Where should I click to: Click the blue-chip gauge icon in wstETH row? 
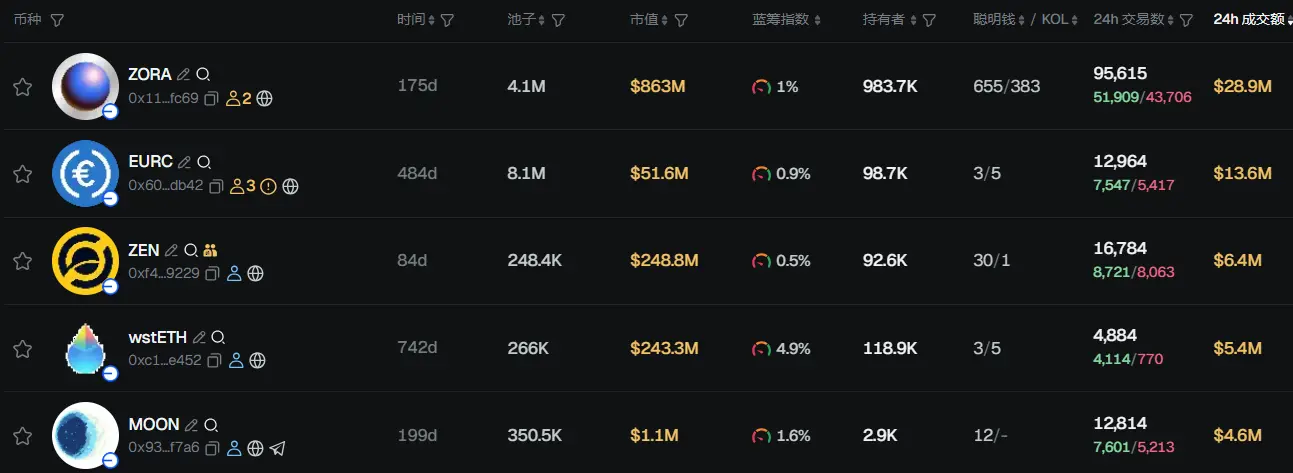(x=761, y=349)
